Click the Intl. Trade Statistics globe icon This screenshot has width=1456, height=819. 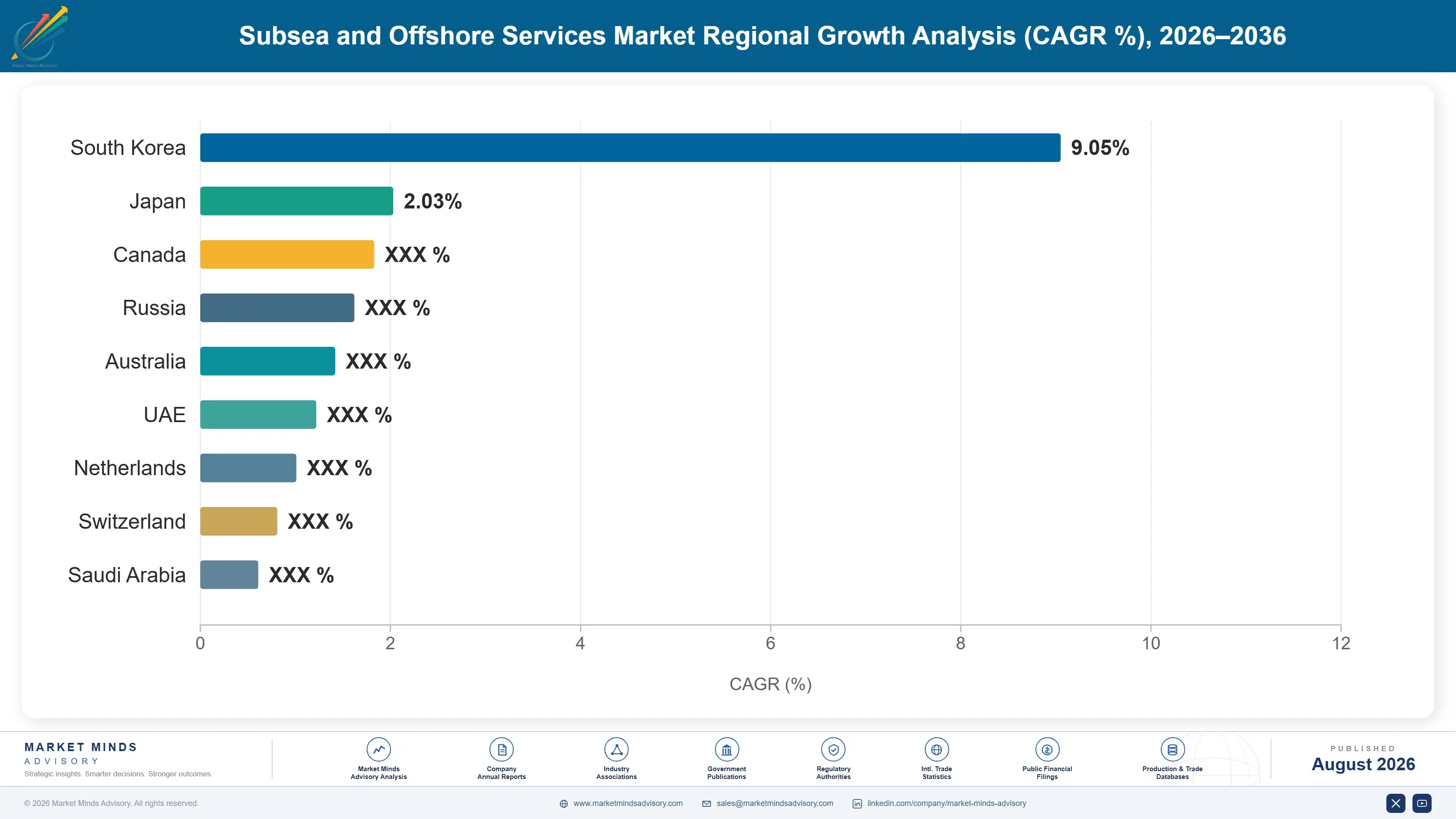[x=937, y=749]
